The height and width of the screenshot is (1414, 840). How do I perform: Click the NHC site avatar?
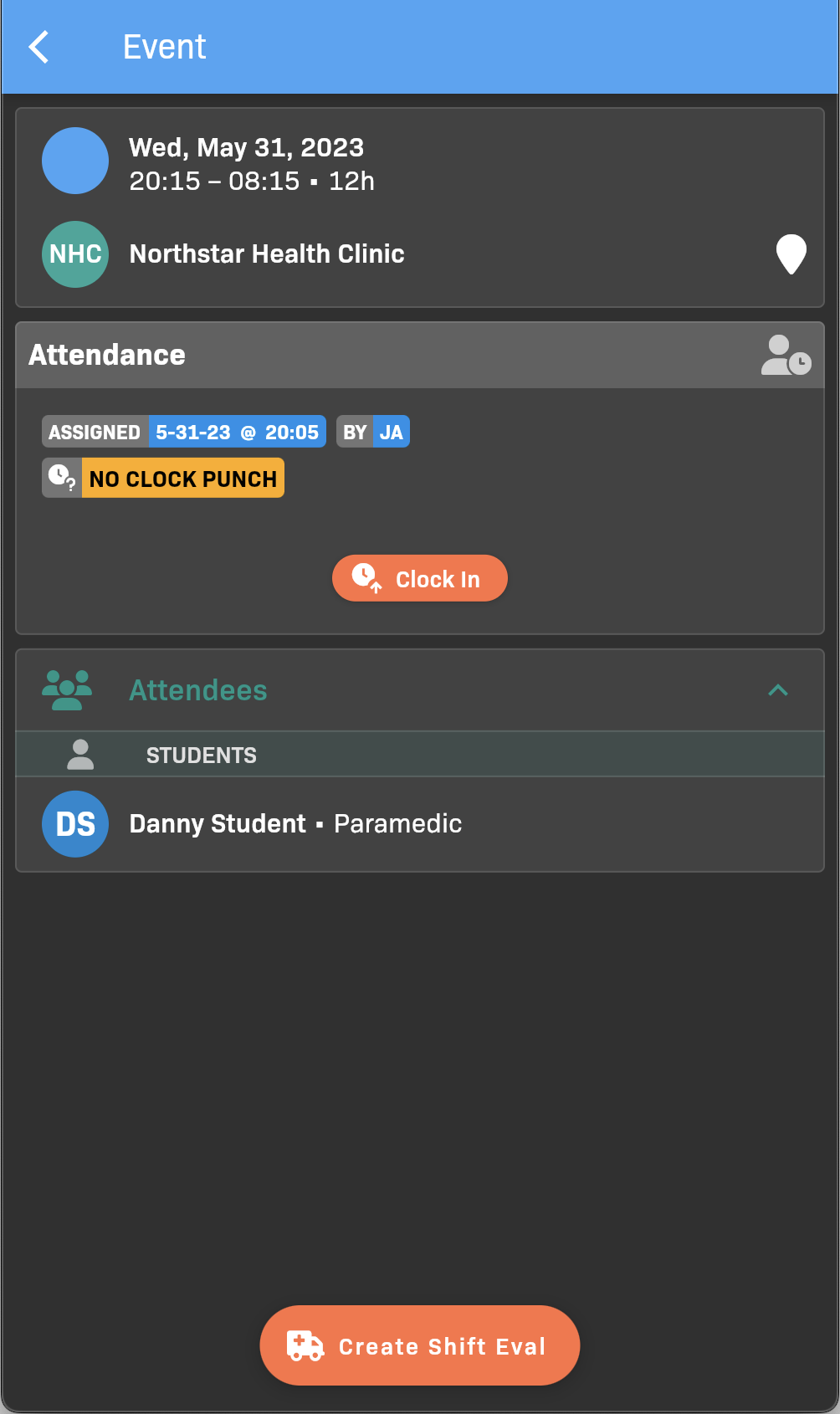(75, 254)
